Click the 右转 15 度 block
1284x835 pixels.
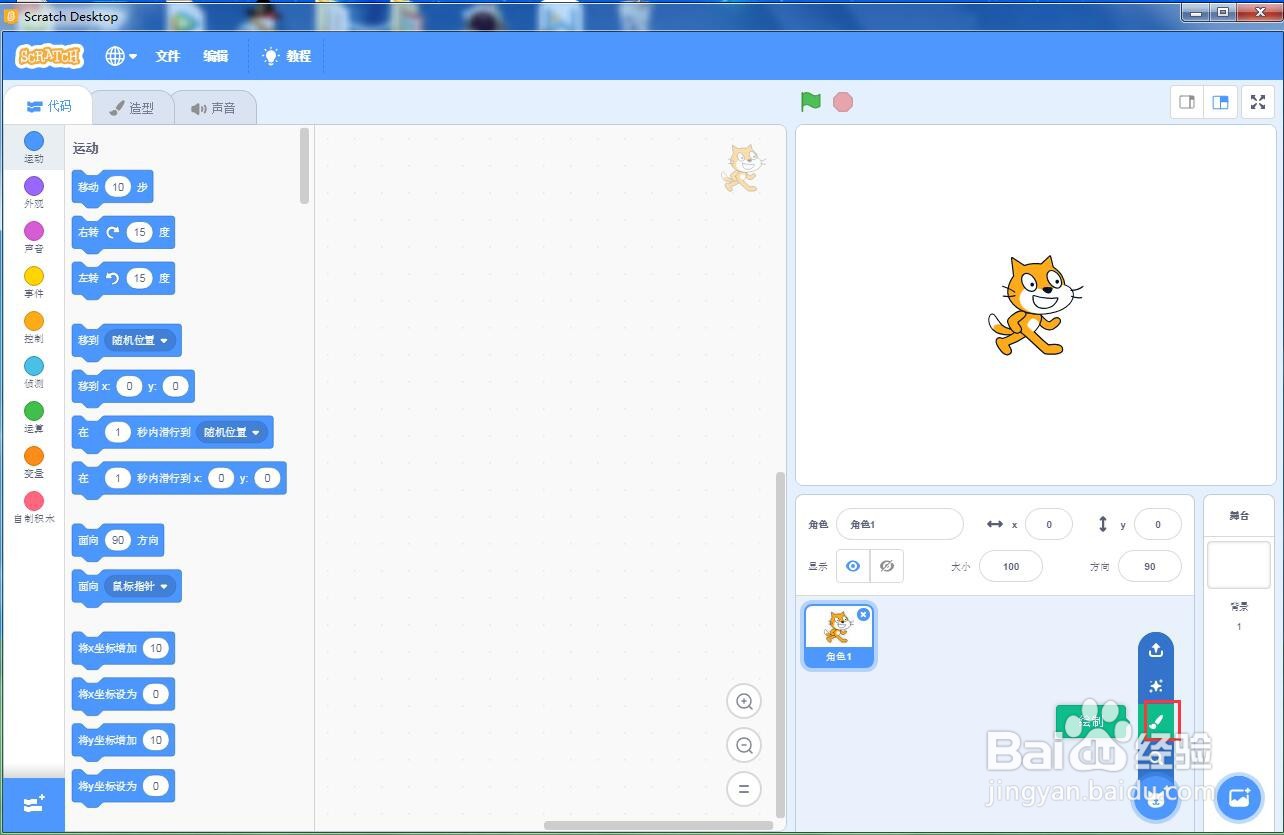coord(123,233)
